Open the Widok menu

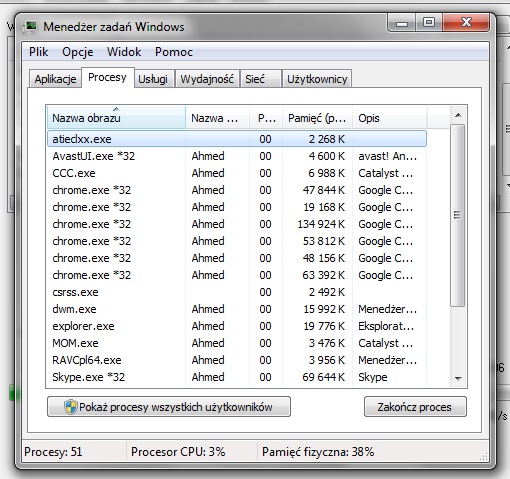coord(124,52)
